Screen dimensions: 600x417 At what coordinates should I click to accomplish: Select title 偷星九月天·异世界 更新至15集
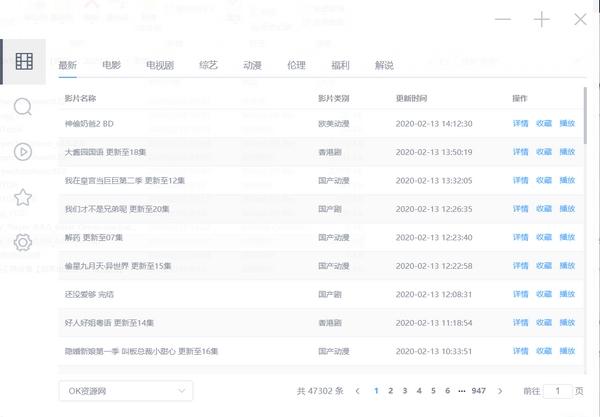click(118, 266)
